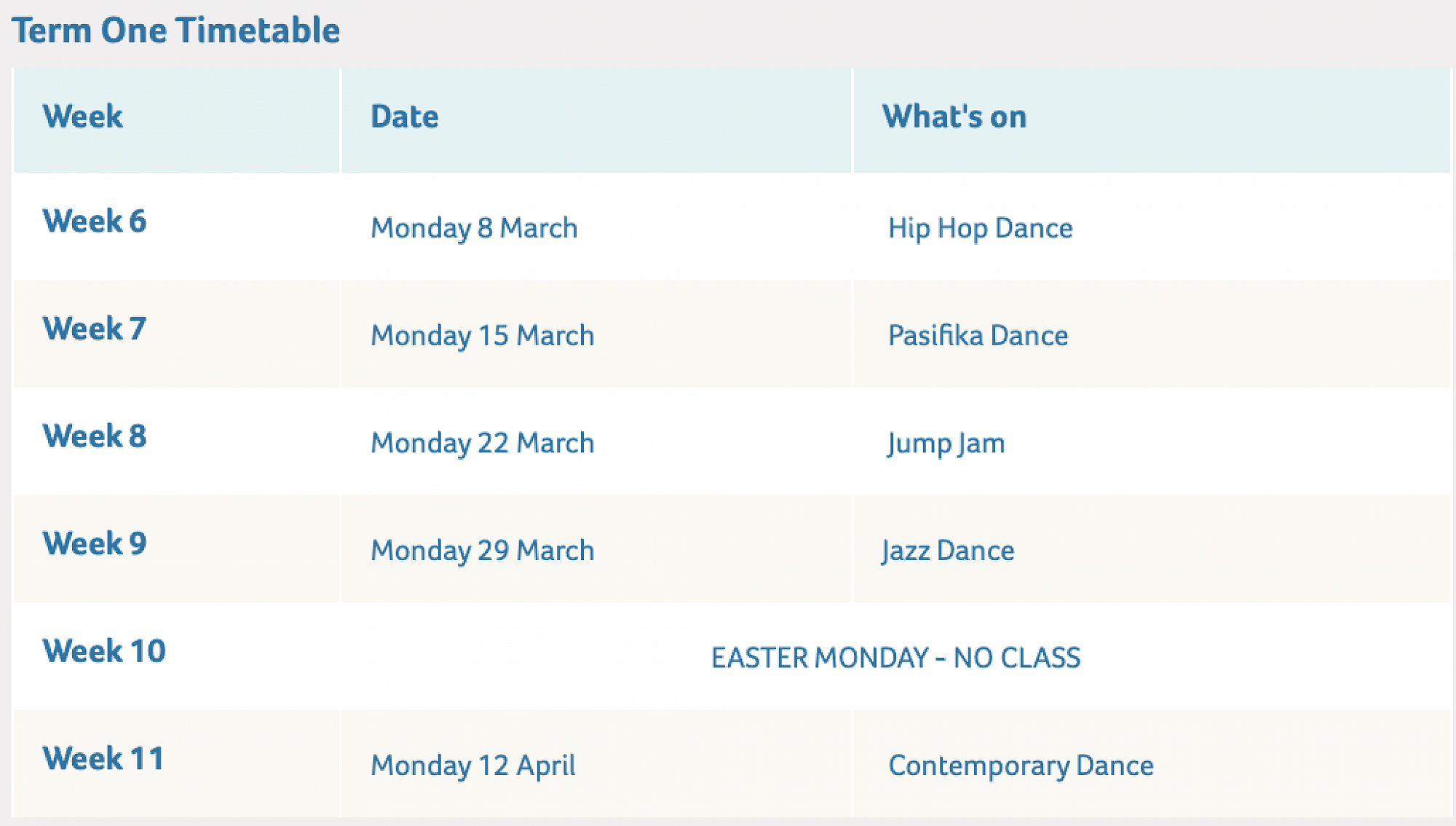Viewport: 1456px width, 826px height.
Task: Select the Week 8 row label
Action: point(95,436)
